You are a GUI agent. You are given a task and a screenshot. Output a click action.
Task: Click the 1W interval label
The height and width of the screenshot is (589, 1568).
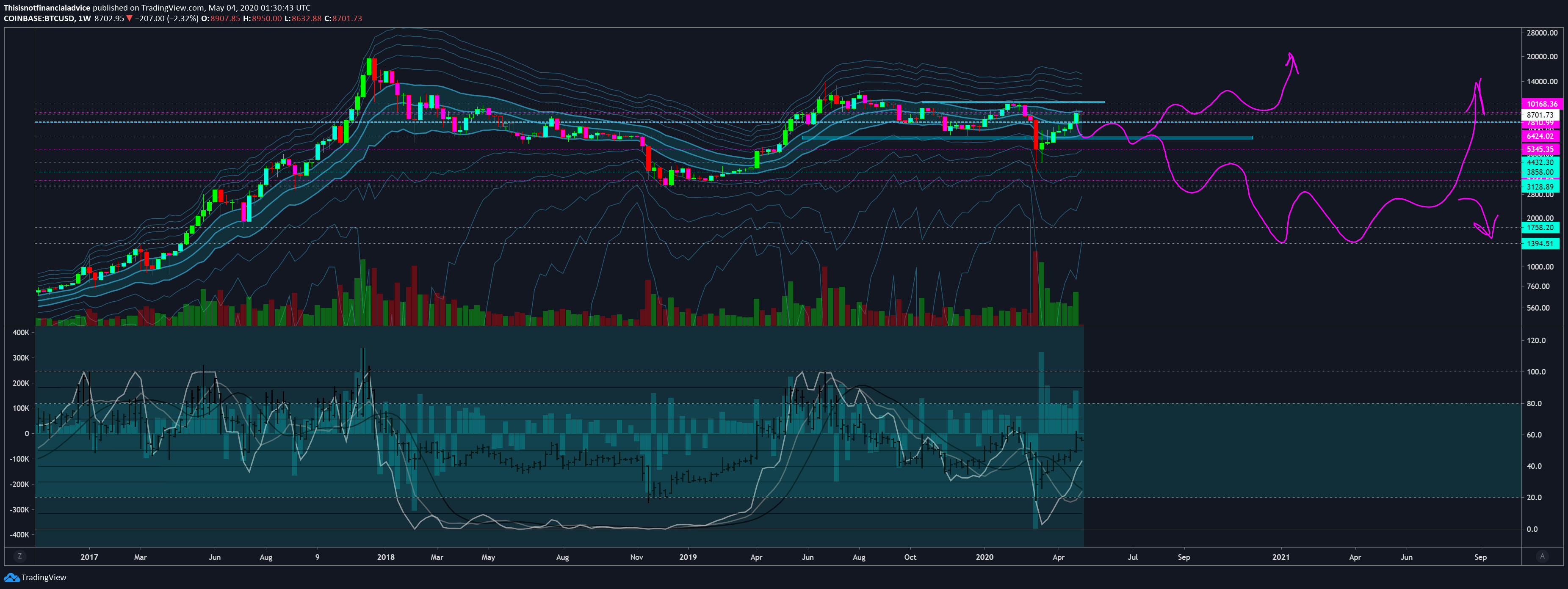point(84,18)
